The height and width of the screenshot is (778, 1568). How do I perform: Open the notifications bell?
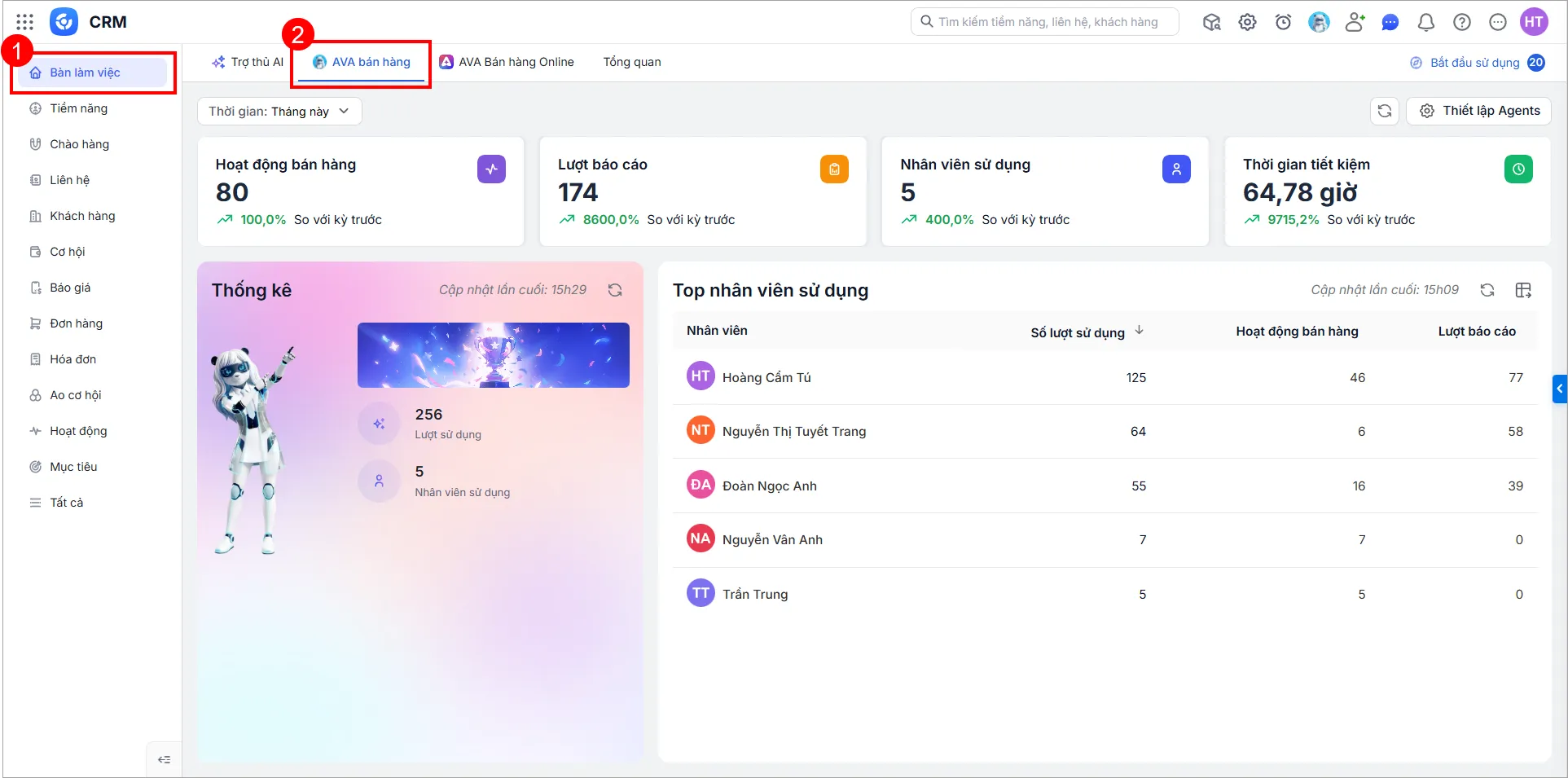[x=1426, y=22]
